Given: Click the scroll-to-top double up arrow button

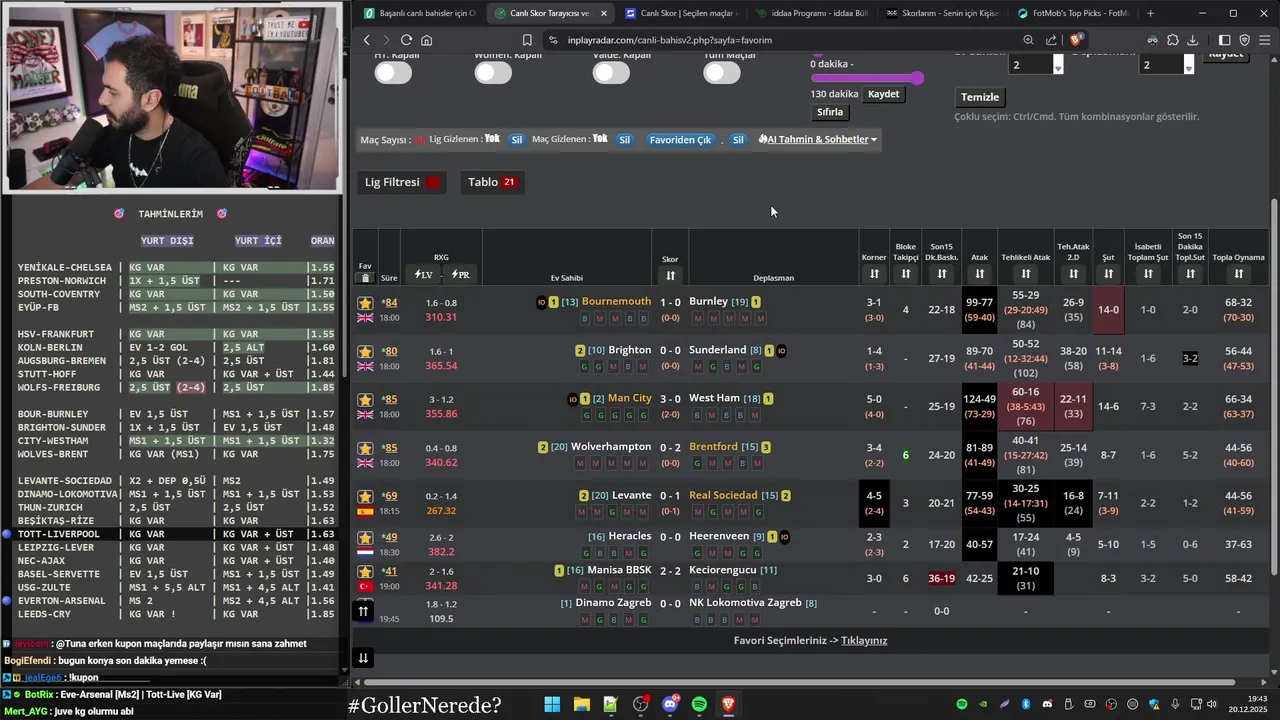Looking at the screenshot, I should pos(363,611).
